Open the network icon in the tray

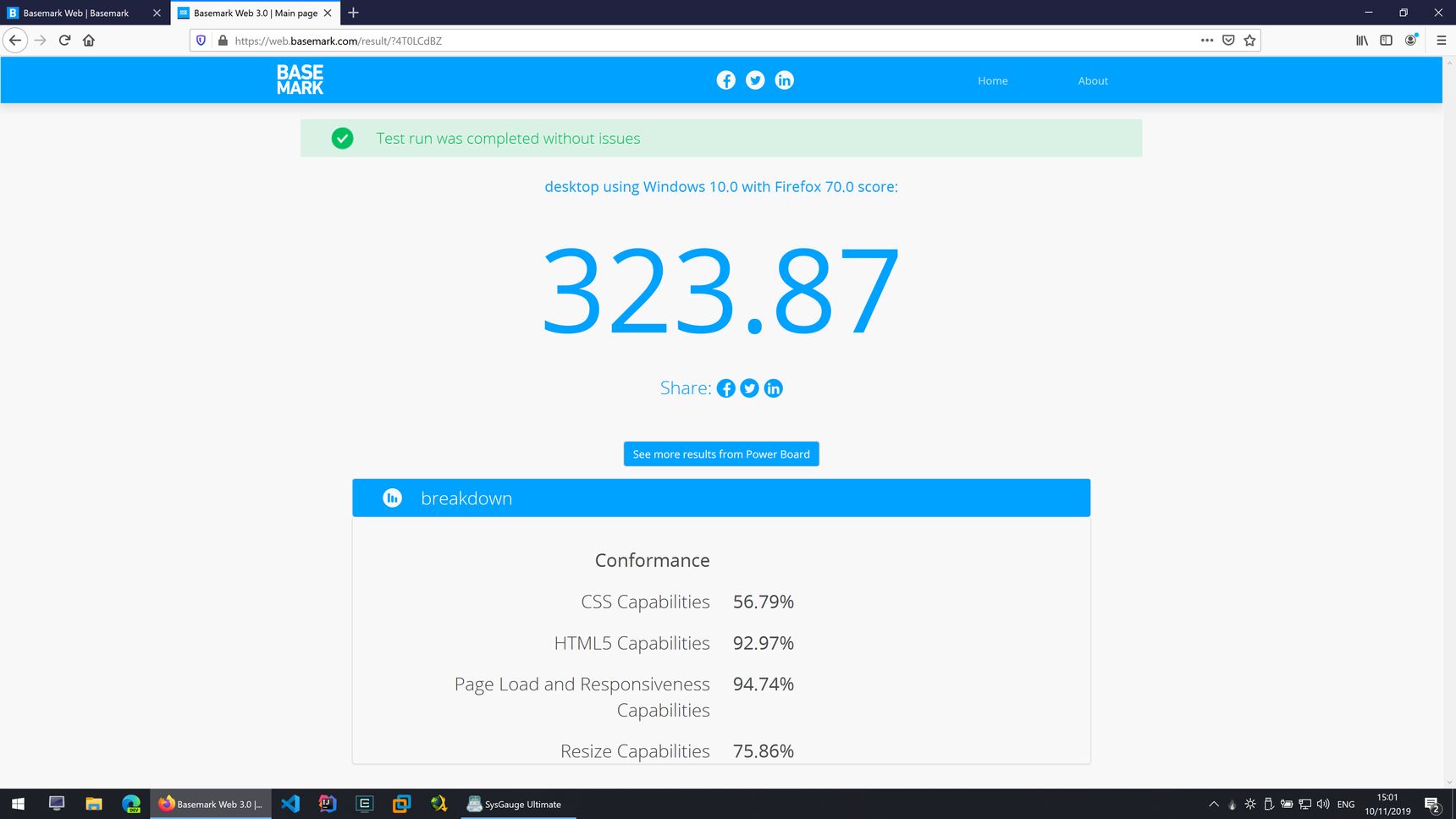tap(1304, 804)
